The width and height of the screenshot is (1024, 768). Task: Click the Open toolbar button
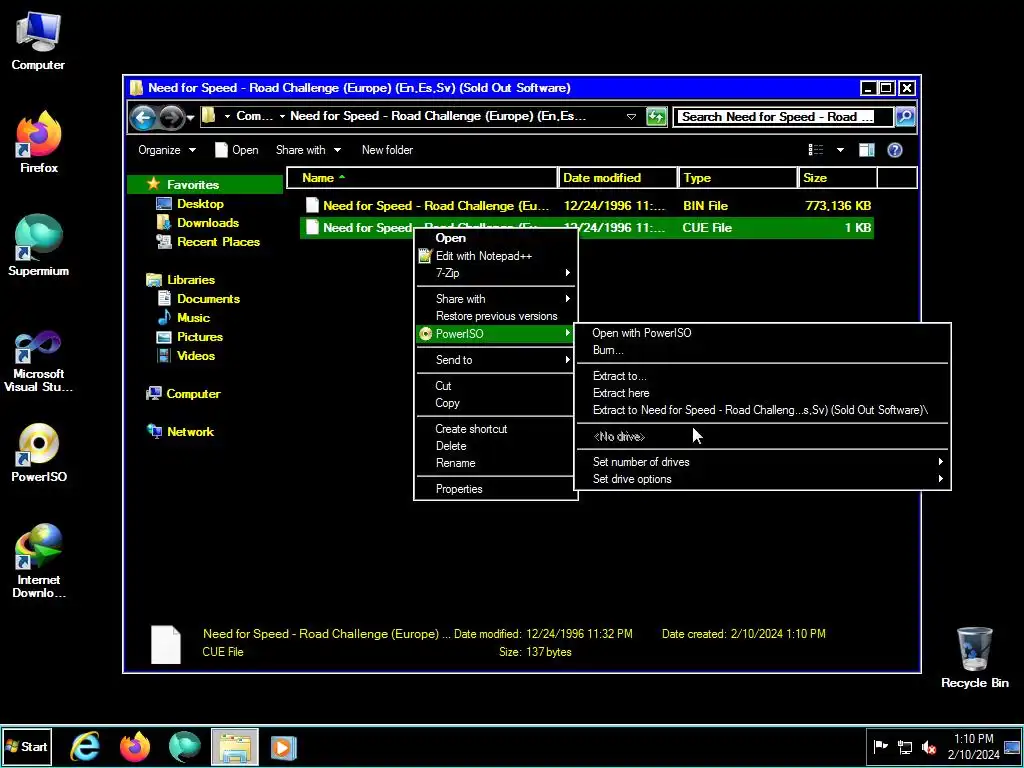point(236,150)
